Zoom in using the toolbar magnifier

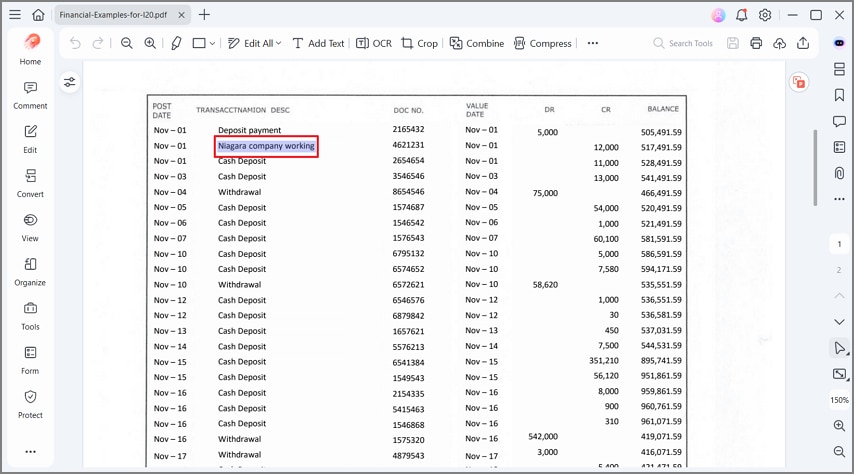click(150, 43)
